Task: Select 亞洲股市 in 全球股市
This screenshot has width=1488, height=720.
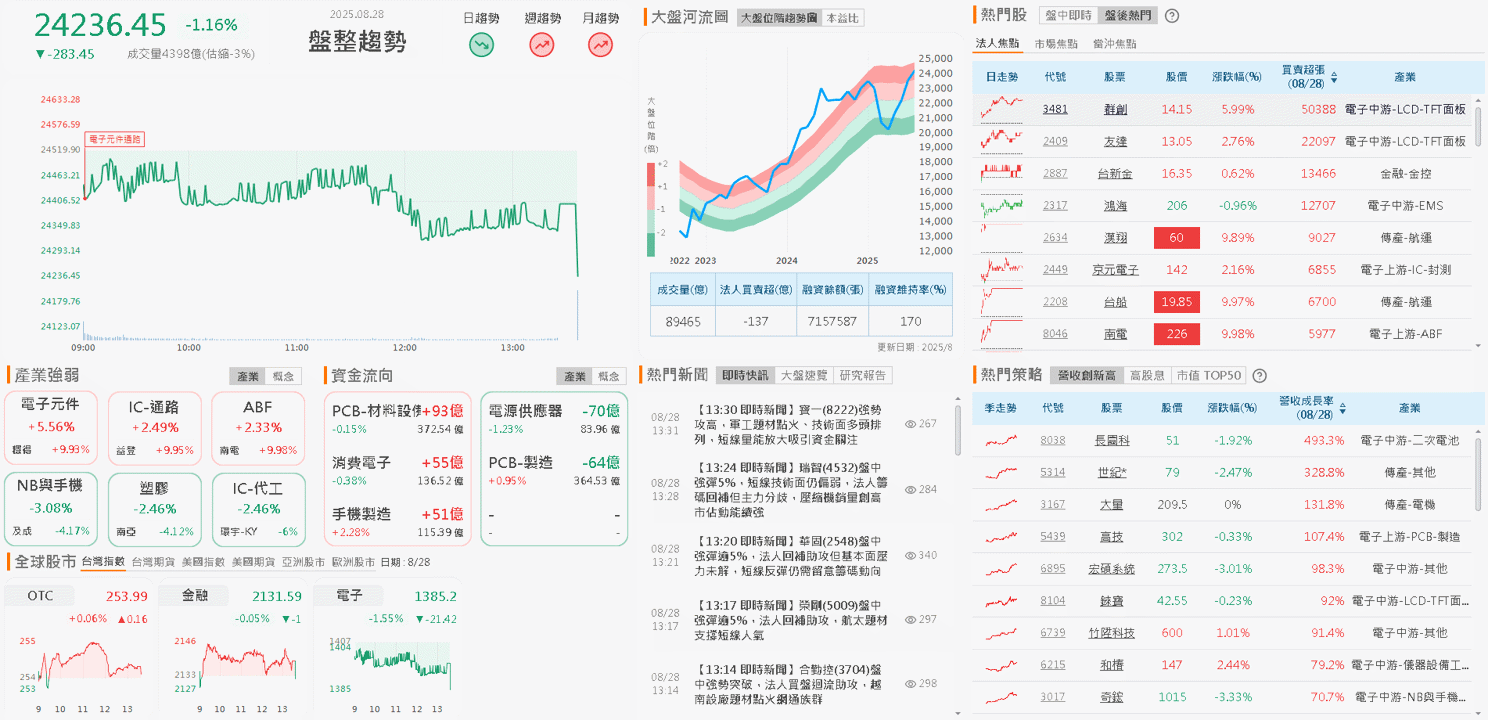Action: point(303,562)
